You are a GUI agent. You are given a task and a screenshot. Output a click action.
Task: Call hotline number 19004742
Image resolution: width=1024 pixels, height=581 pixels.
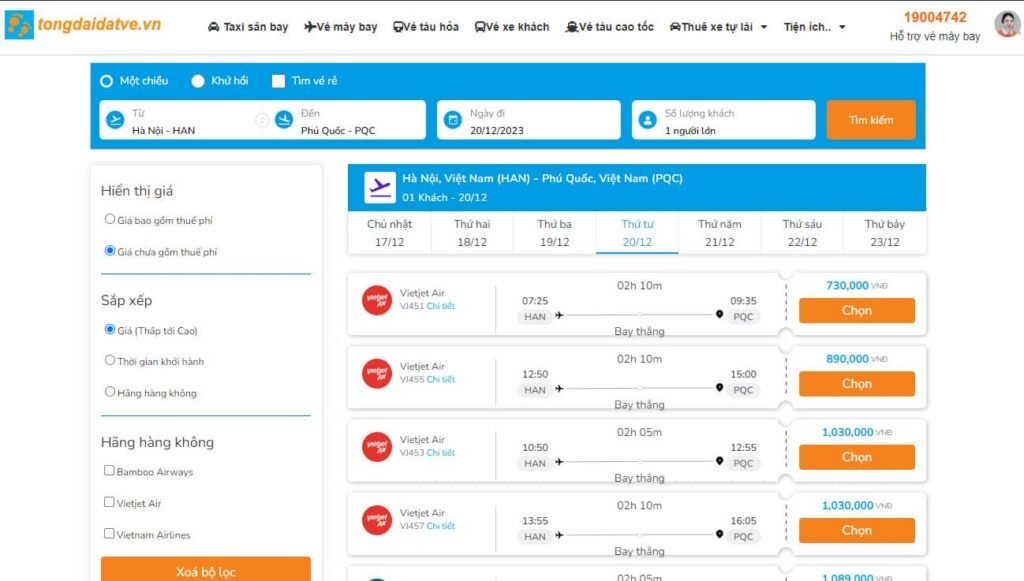(935, 17)
